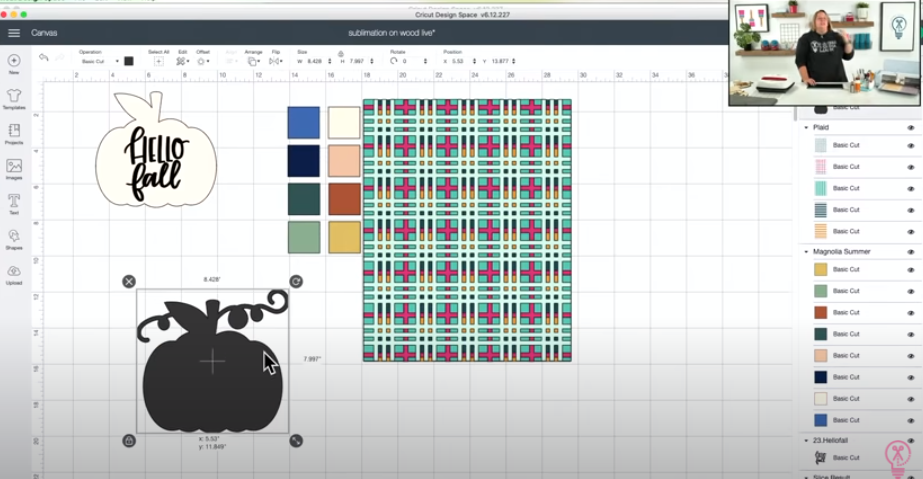The height and width of the screenshot is (479, 923).
Task: Click the Rotate icon in toolbar
Action: (x=394, y=61)
